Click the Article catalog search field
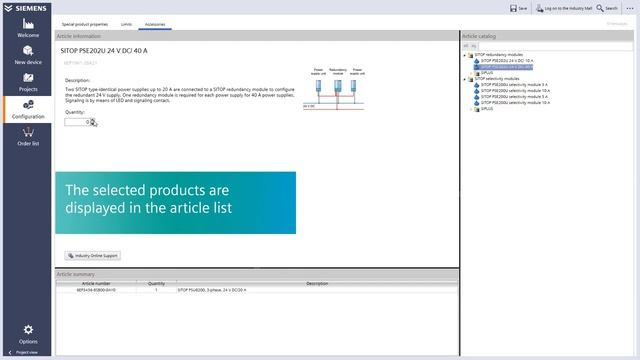This screenshot has width=640, height=360. point(556,46)
